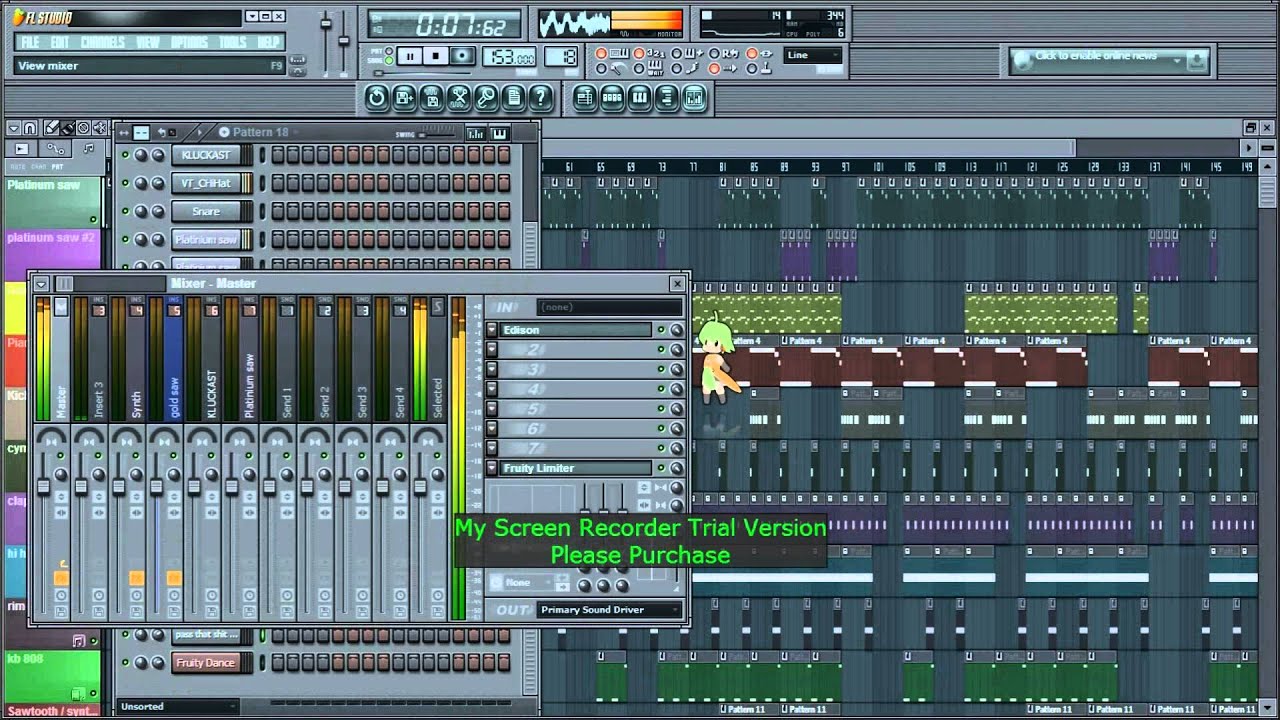Adjust the swing slider in step sequencer
Image resolution: width=1280 pixels, height=720 pixels.
(435, 132)
